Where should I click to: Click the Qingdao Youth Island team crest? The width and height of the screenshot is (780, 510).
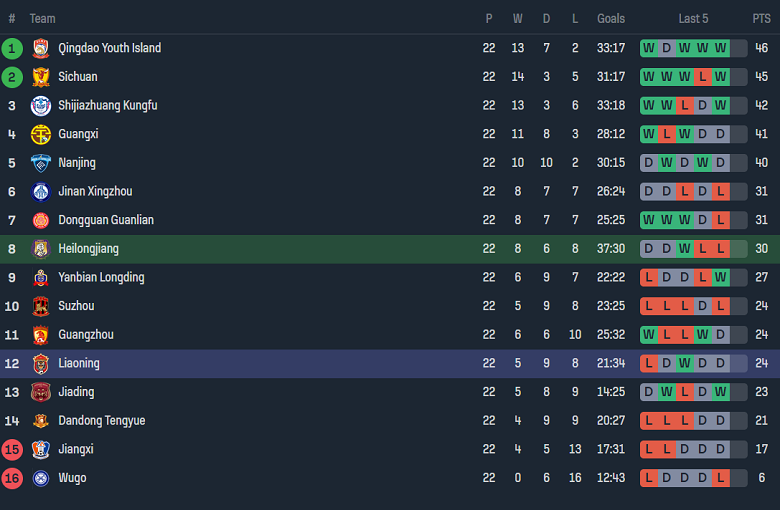(40, 48)
